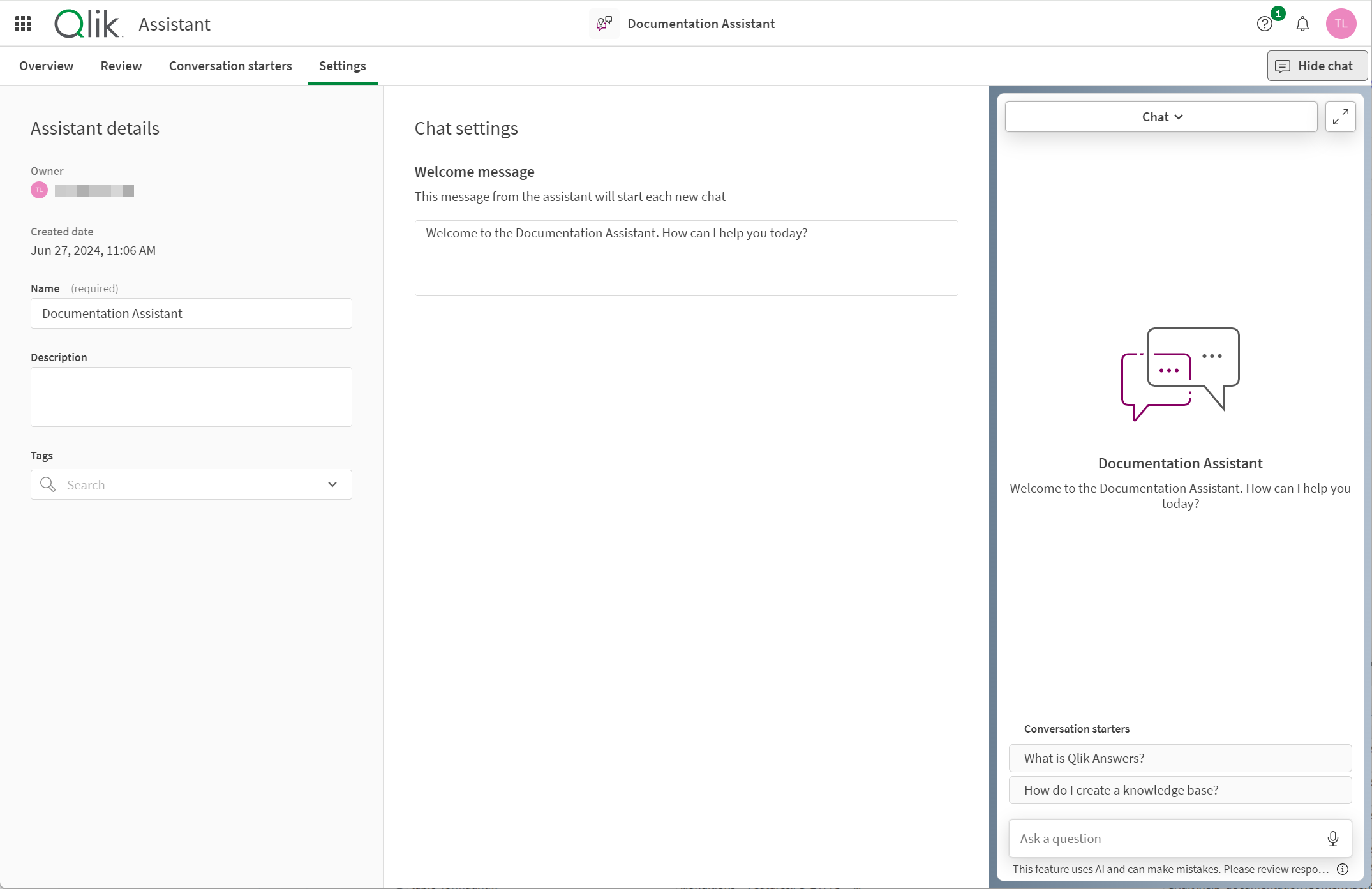Select the Conversation starters tab
Image resolution: width=1372 pixels, height=889 pixels.
coord(230,66)
